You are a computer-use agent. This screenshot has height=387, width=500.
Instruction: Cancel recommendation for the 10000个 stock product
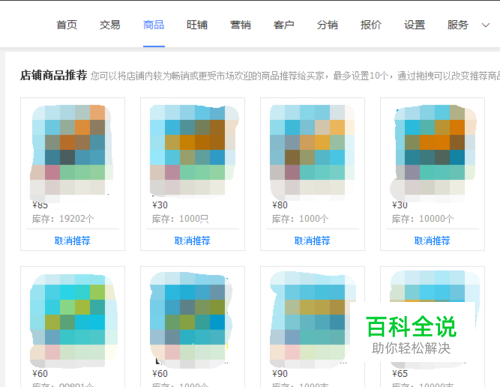[x=432, y=240]
